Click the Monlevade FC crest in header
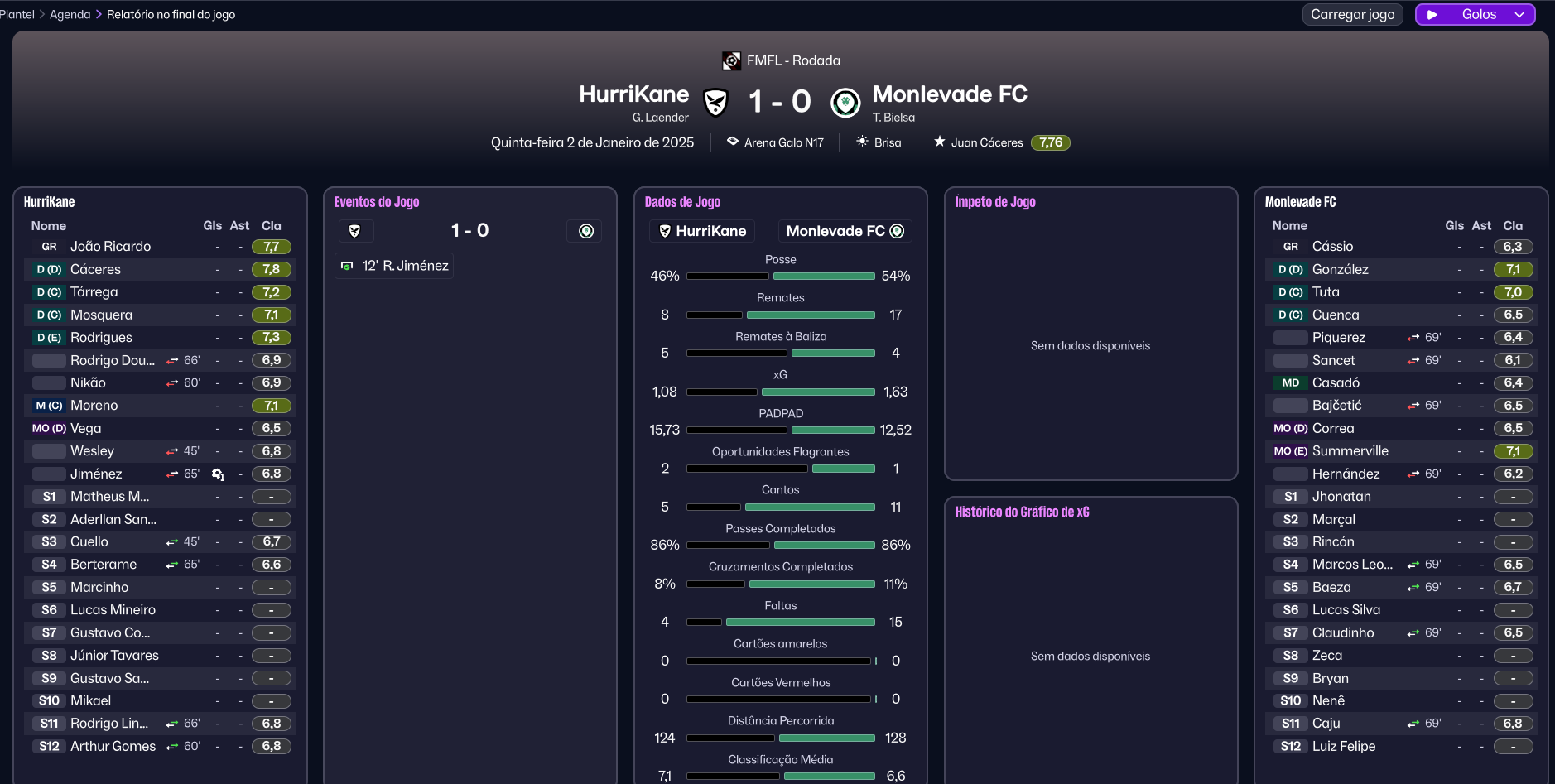This screenshot has height=784, width=1555. point(845,103)
